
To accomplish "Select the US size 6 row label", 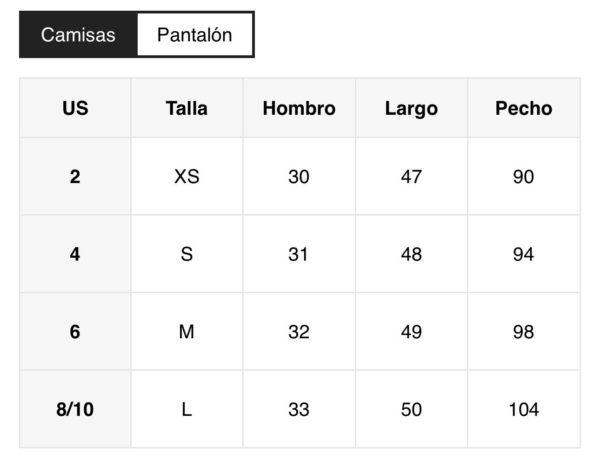I will tap(75, 332).
